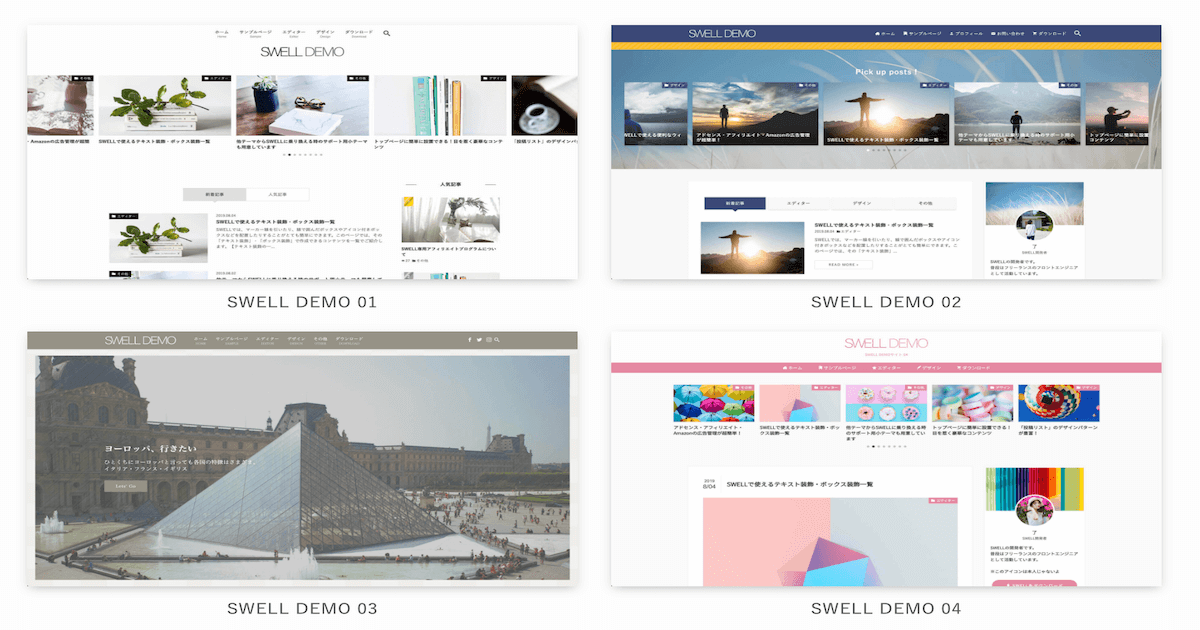Open lake and mountain card in demo 02 slider
The height and width of the screenshot is (630, 1200).
[x=1016, y=113]
